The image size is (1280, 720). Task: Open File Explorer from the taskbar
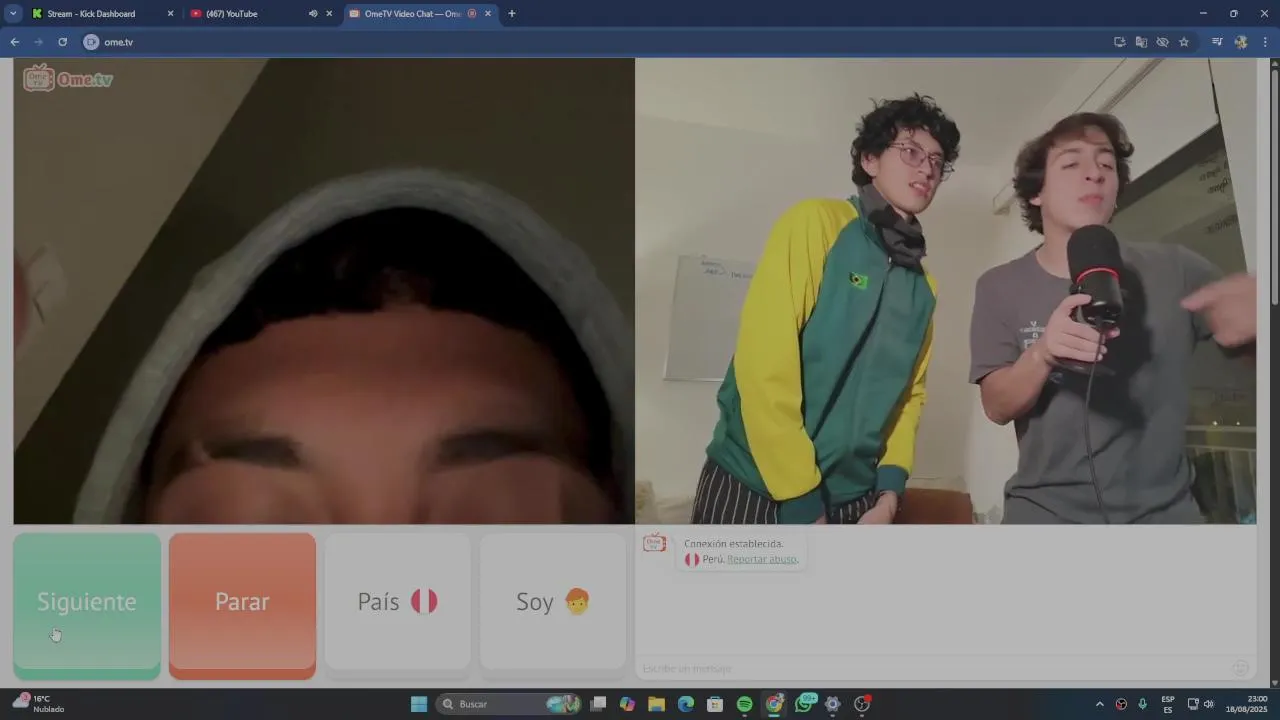click(656, 704)
